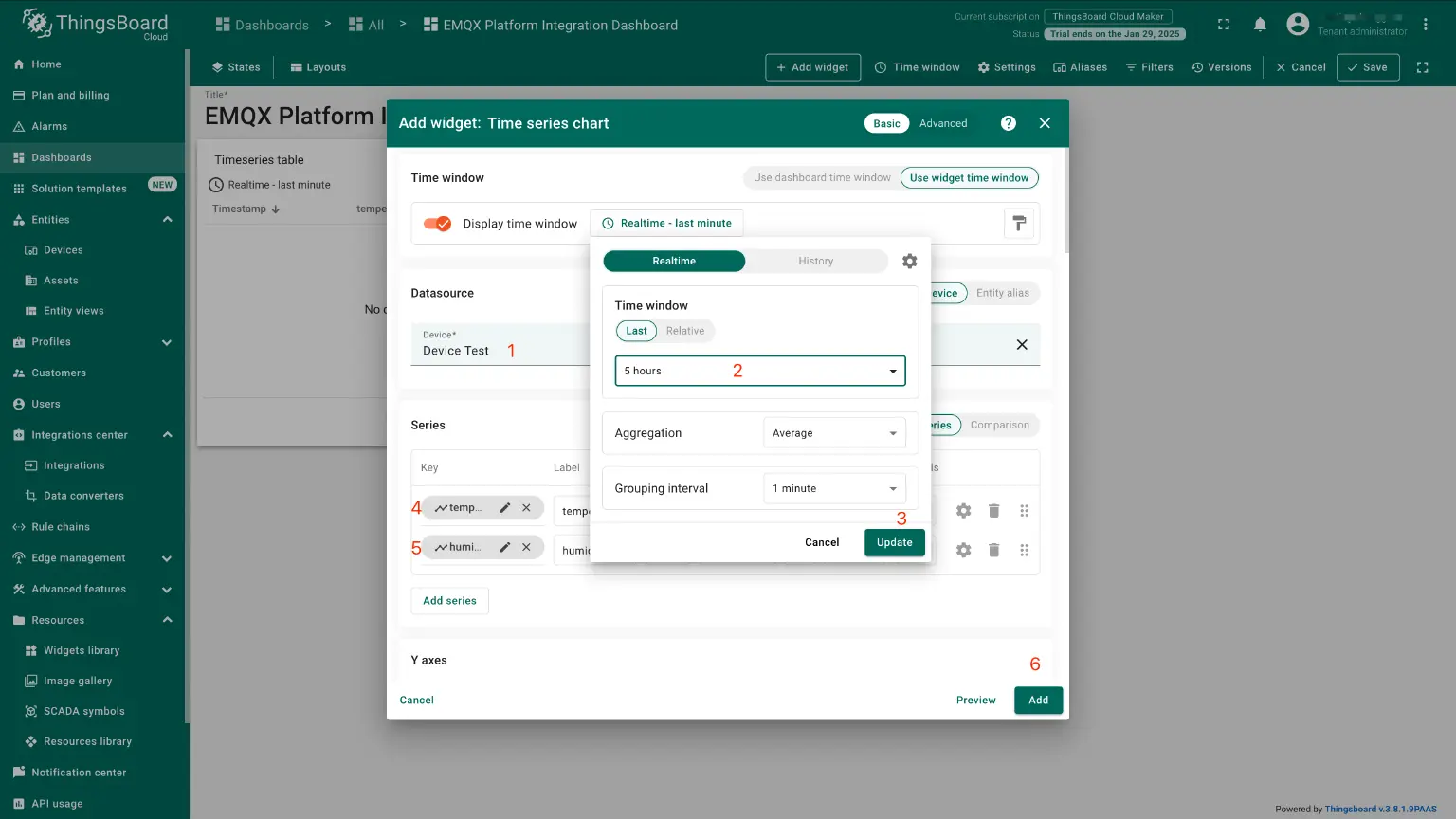Switch to Advanced widget mode

943,123
